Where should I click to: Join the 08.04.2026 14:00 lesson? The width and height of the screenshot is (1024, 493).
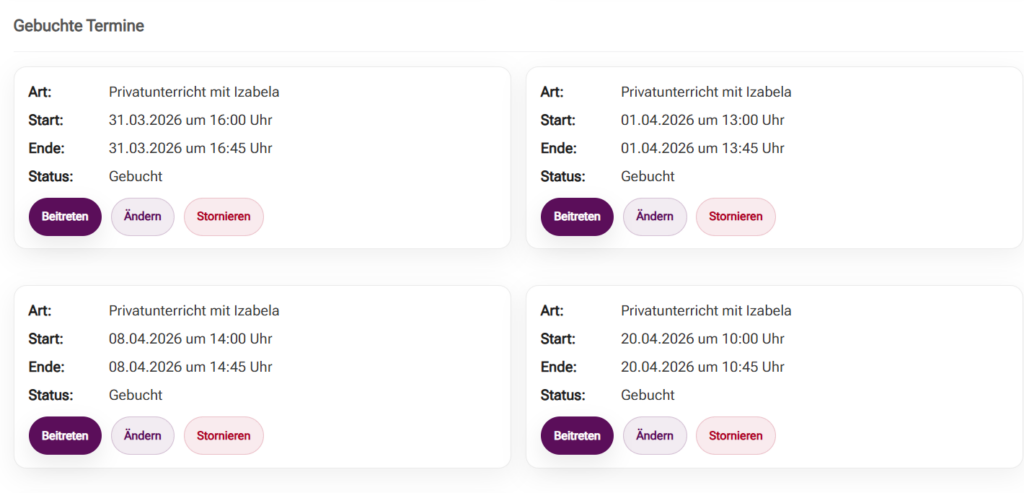tap(65, 436)
